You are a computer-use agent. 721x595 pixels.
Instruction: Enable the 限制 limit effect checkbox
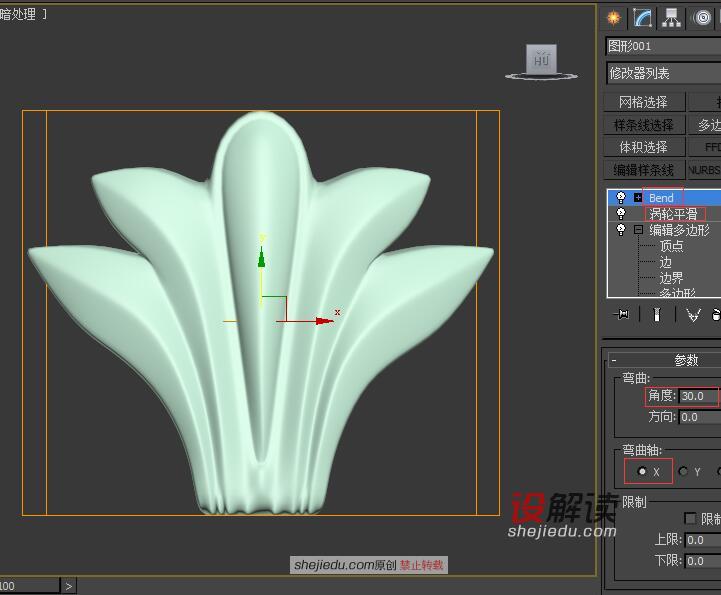[x=690, y=518]
